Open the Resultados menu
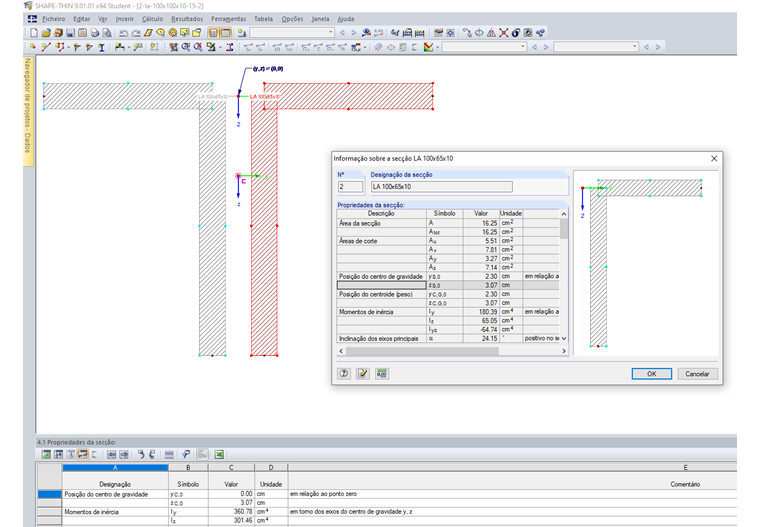This screenshot has width=760, height=527. tap(187, 19)
